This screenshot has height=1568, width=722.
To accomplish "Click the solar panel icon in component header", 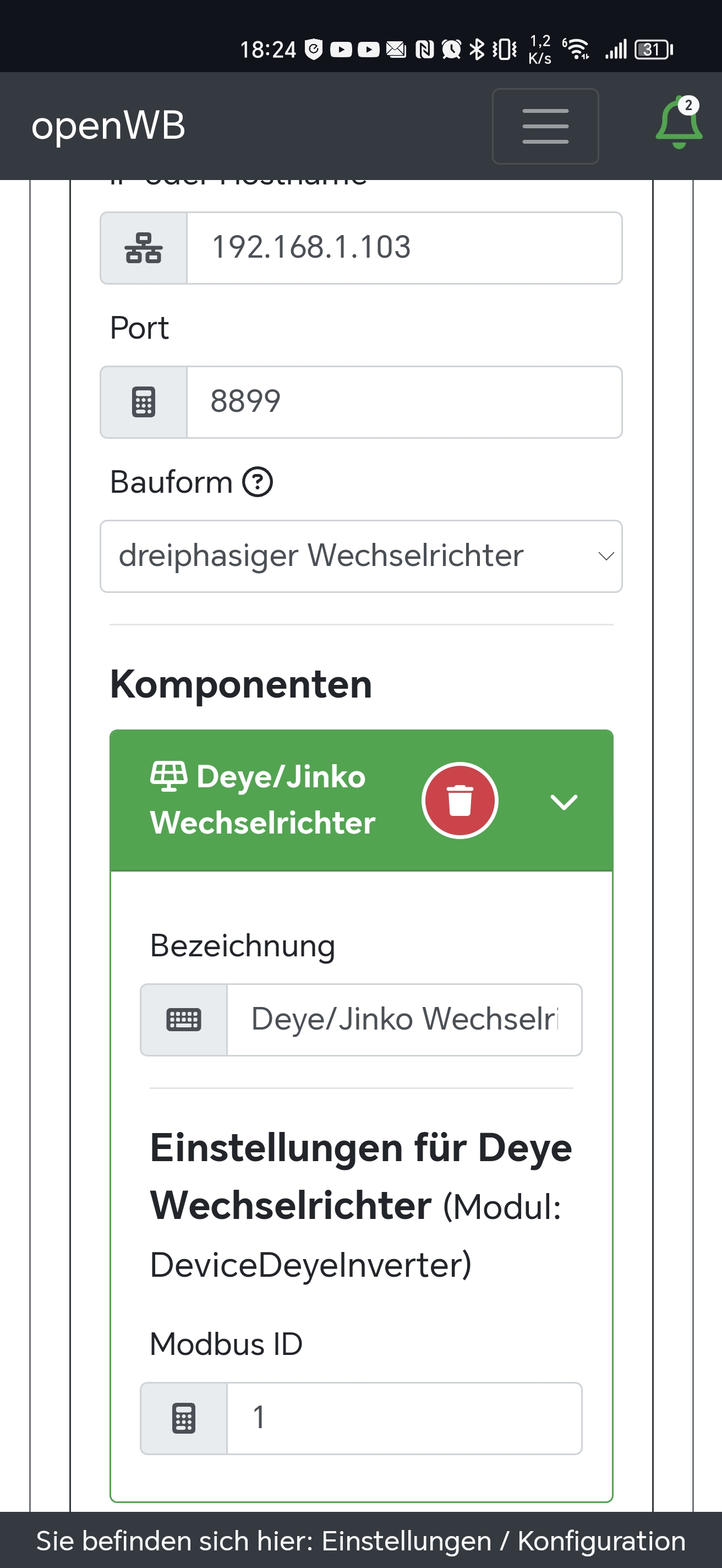I will click(168, 776).
